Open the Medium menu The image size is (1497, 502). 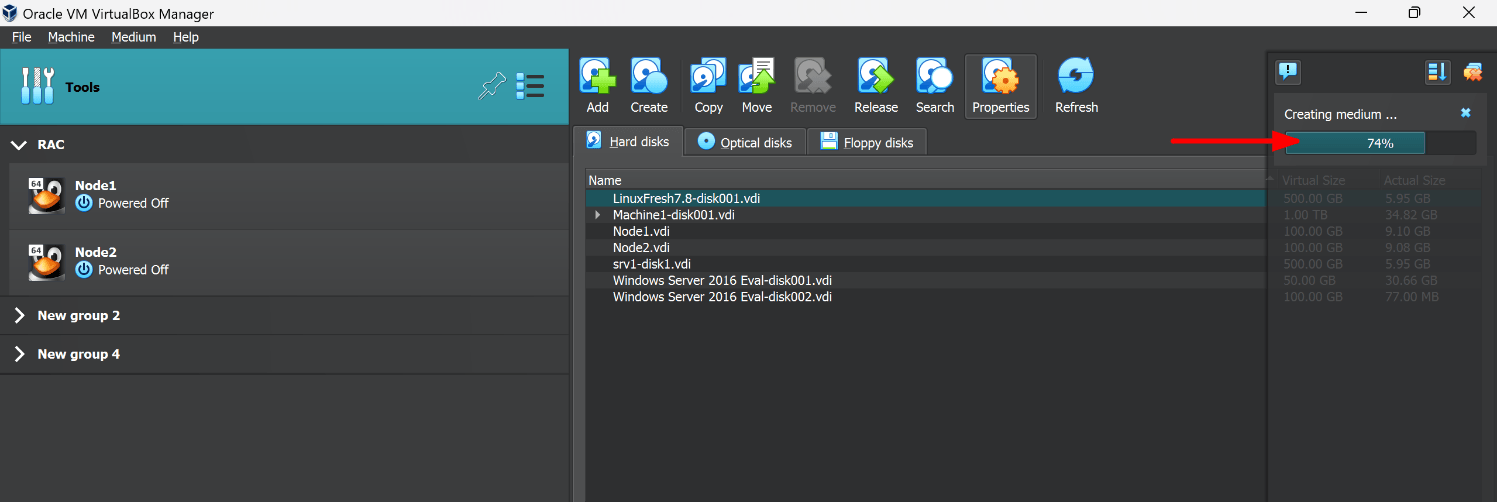tap(133, 37)
